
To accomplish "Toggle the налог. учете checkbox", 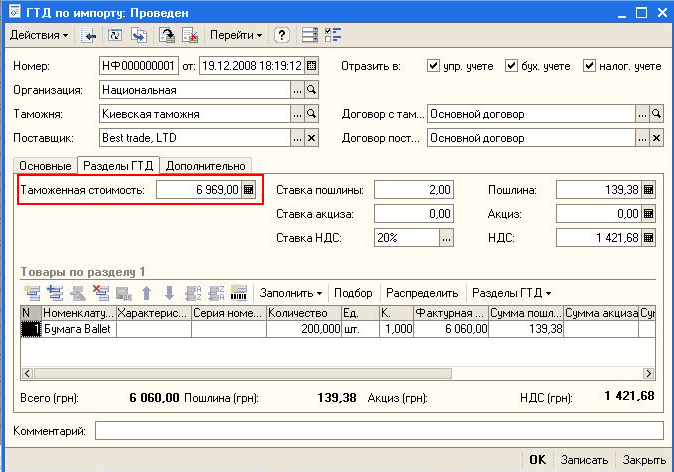I will pos(590,66).
